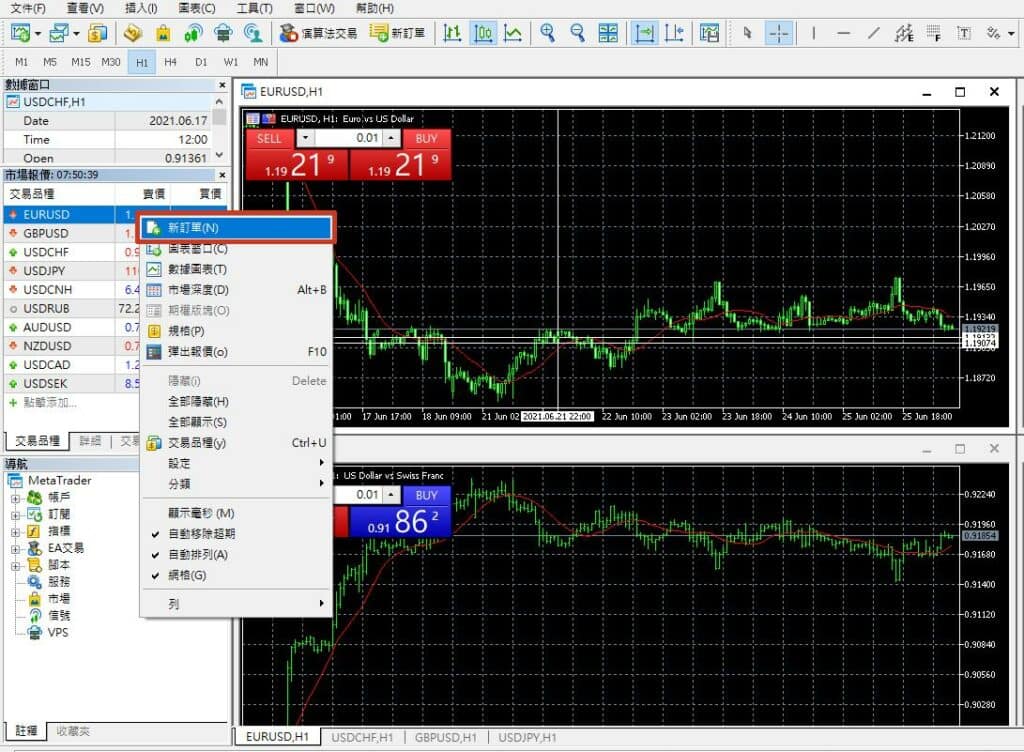The width and height of the screenshot is (1024, 752).
Task: Select the text label tool
Action: click(x=964, y=33)
